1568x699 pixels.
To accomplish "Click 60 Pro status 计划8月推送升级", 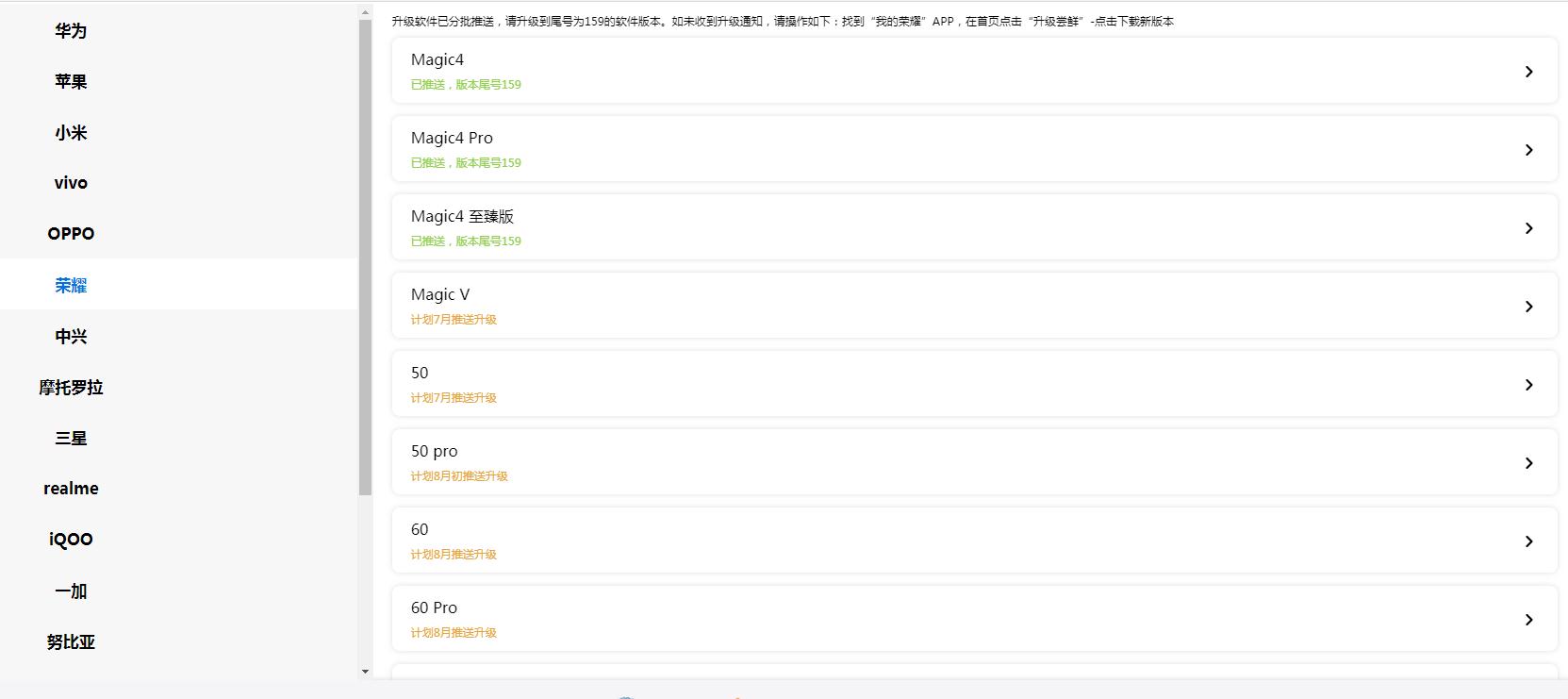I will [454, 633].
